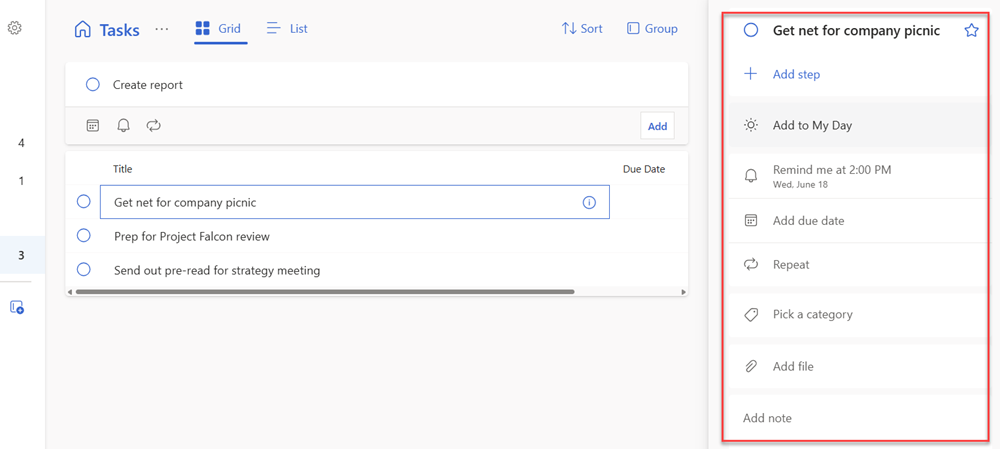The height and width of the screenshot is (449, 1000).
Task: Set due date with calendar icon in add-task bar
Action: pos(93,125)
